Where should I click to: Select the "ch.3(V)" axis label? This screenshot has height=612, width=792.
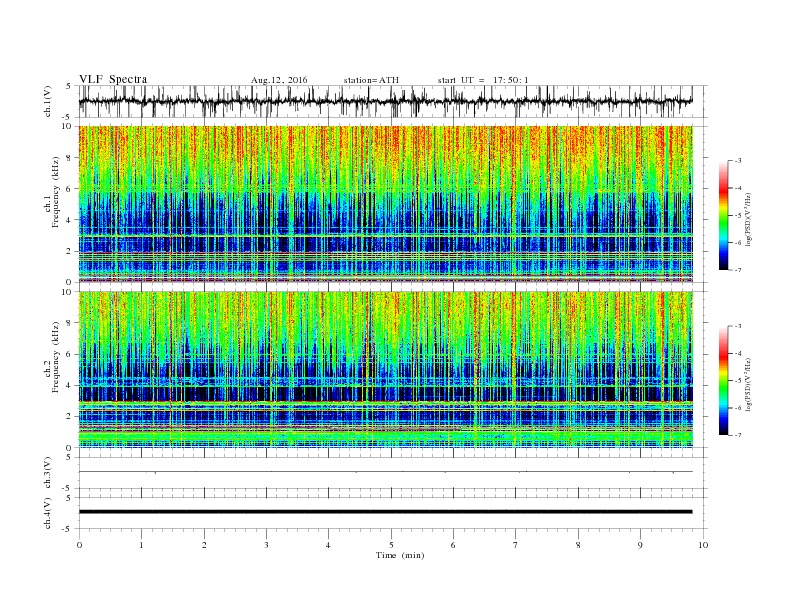(x=48, y=473)
